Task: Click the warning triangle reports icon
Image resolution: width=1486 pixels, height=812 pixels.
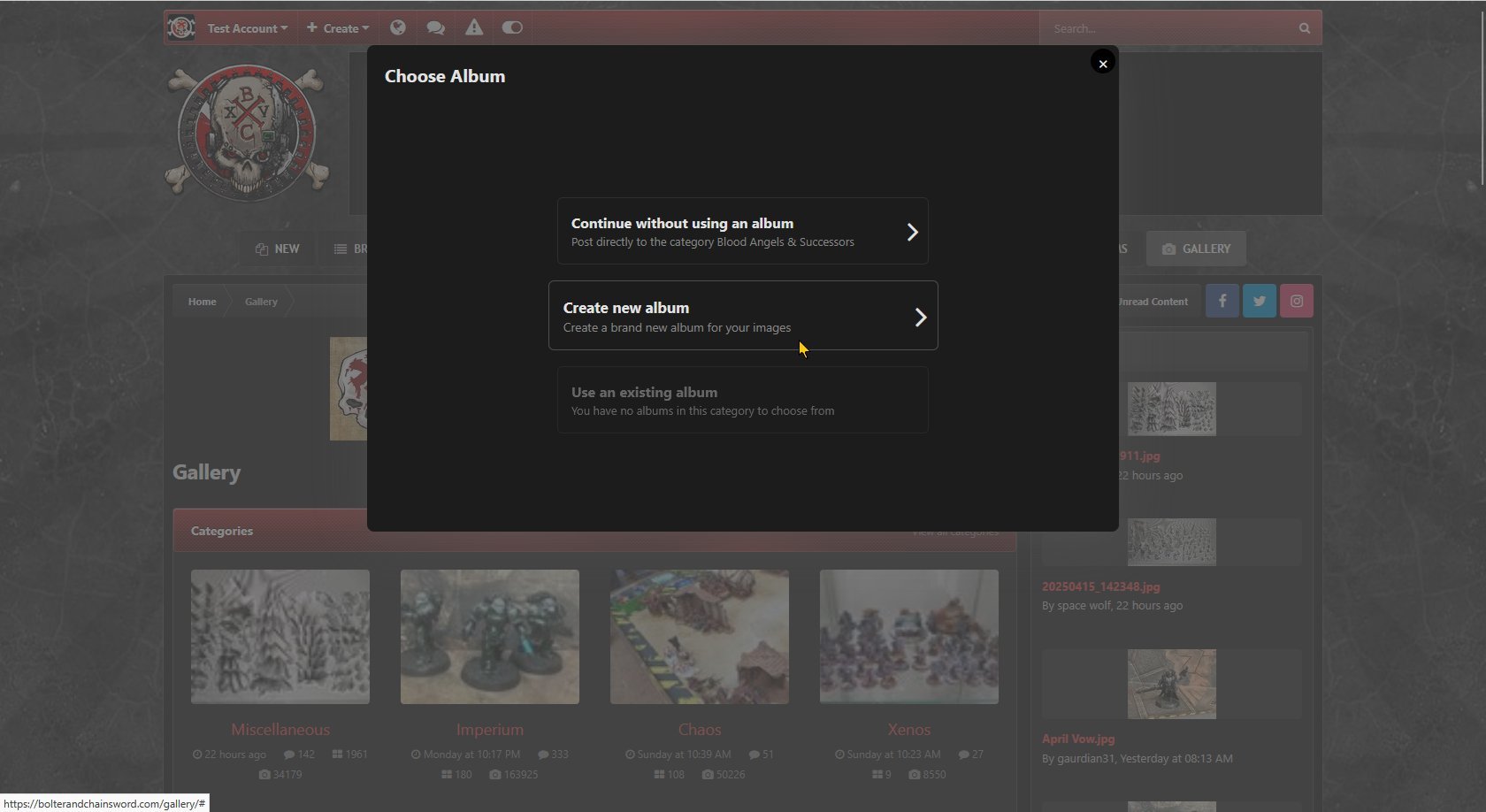Action: point(474,27)
